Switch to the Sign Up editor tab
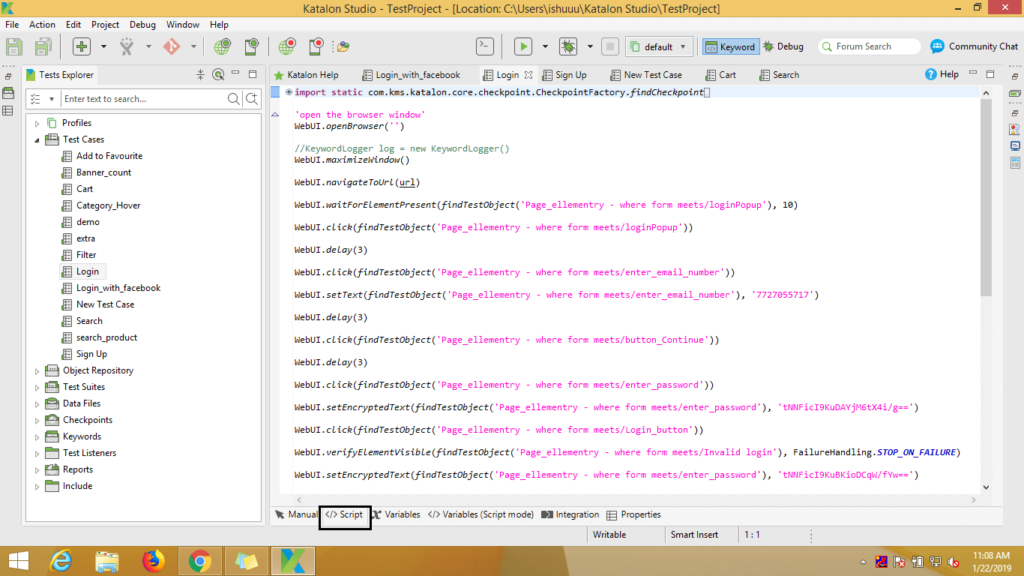 click(x=564, y=74)
